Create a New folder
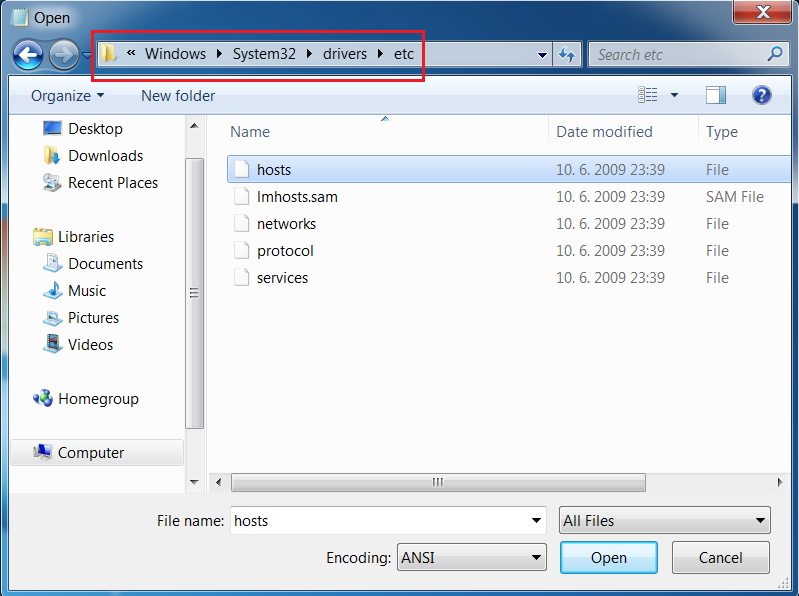This screenshot has width=799, height=596. tap(178, 96)
